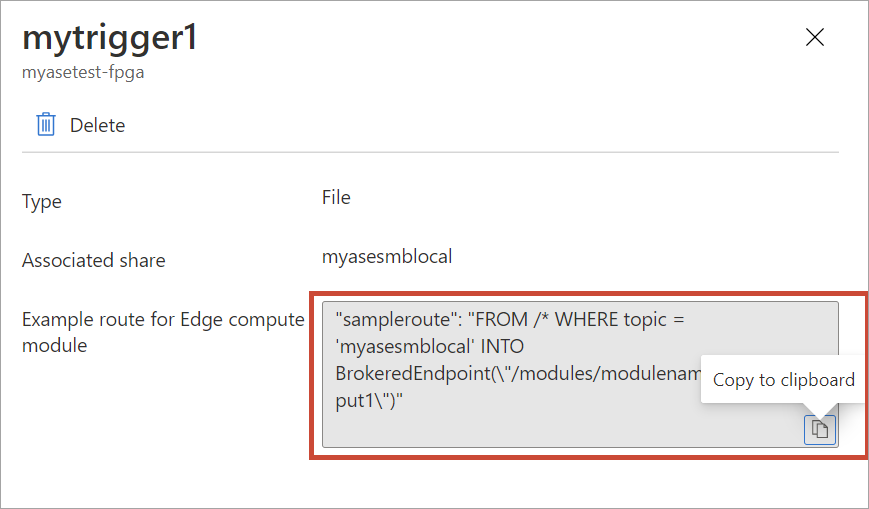Click the Type field label
Screen dimensions: 869x509
(x=42, y=202)
